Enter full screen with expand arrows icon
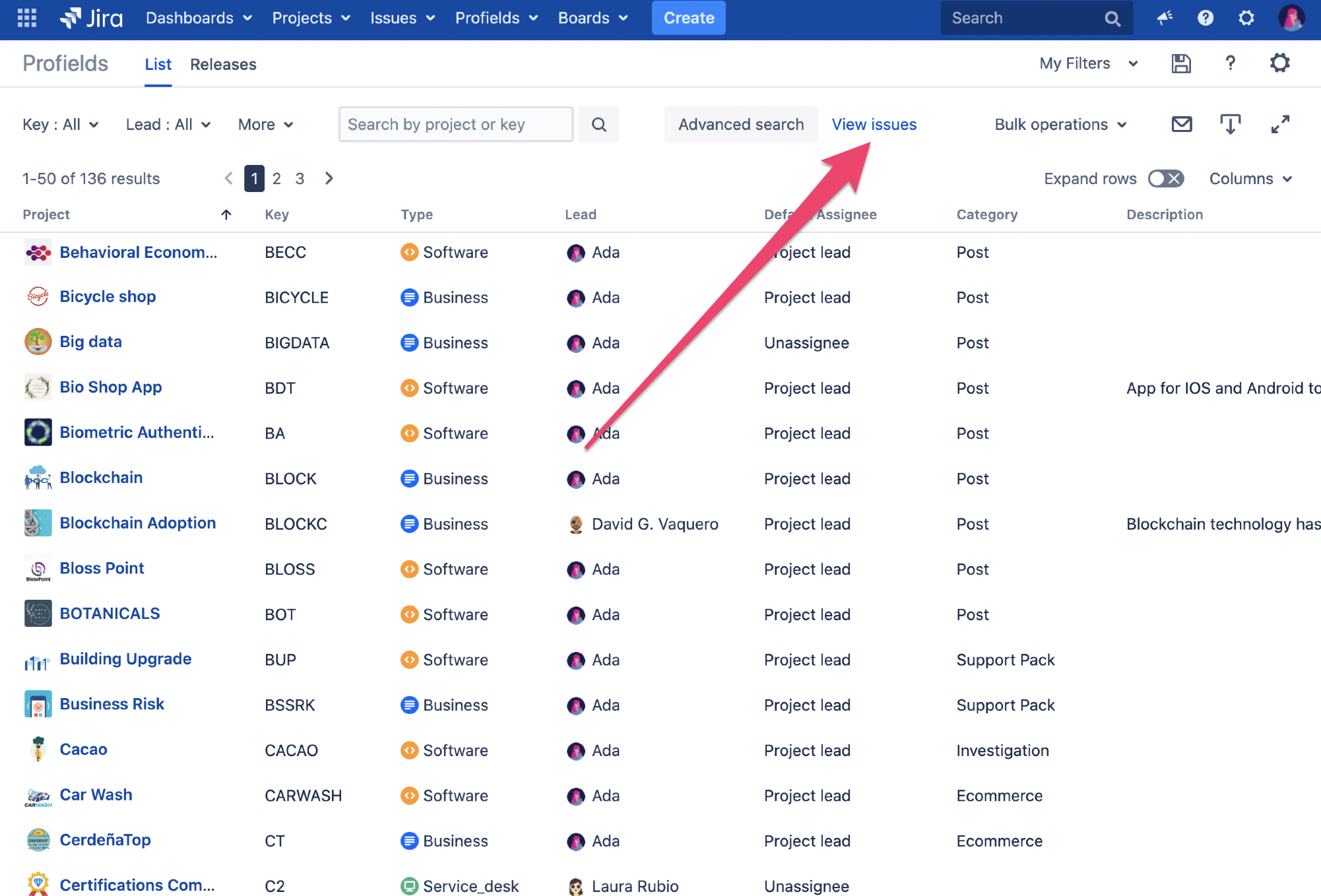The width and height of the screenshot is (1321, 896). tap(1280, 124)
